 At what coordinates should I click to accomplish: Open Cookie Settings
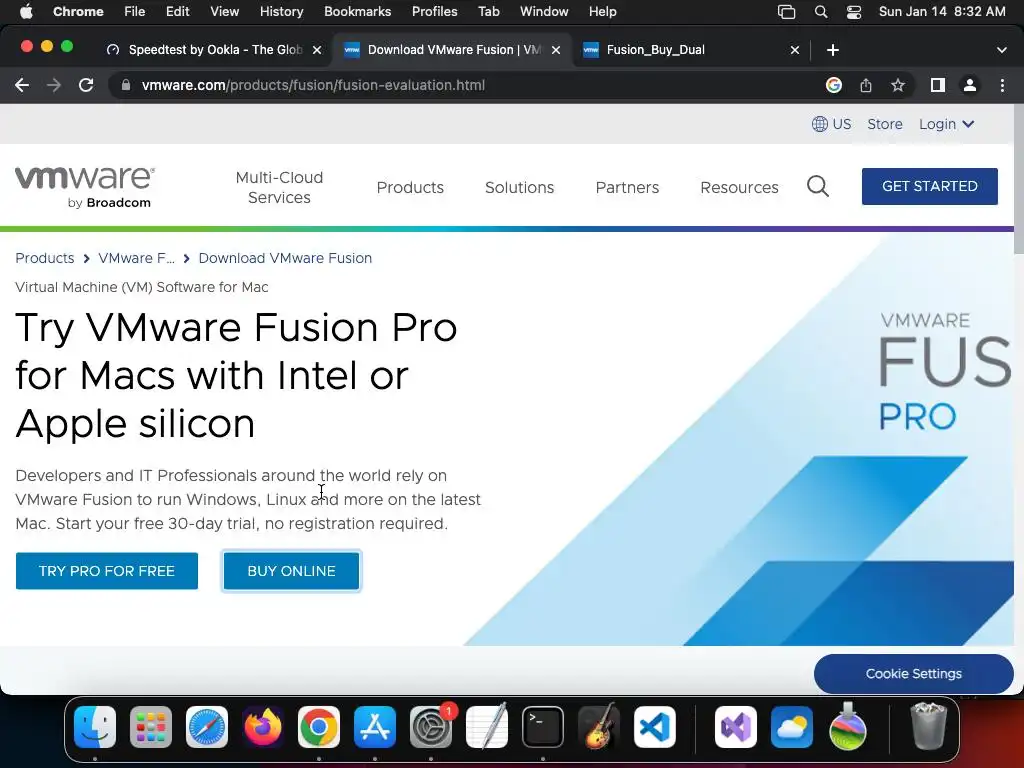tap(913, 673)
